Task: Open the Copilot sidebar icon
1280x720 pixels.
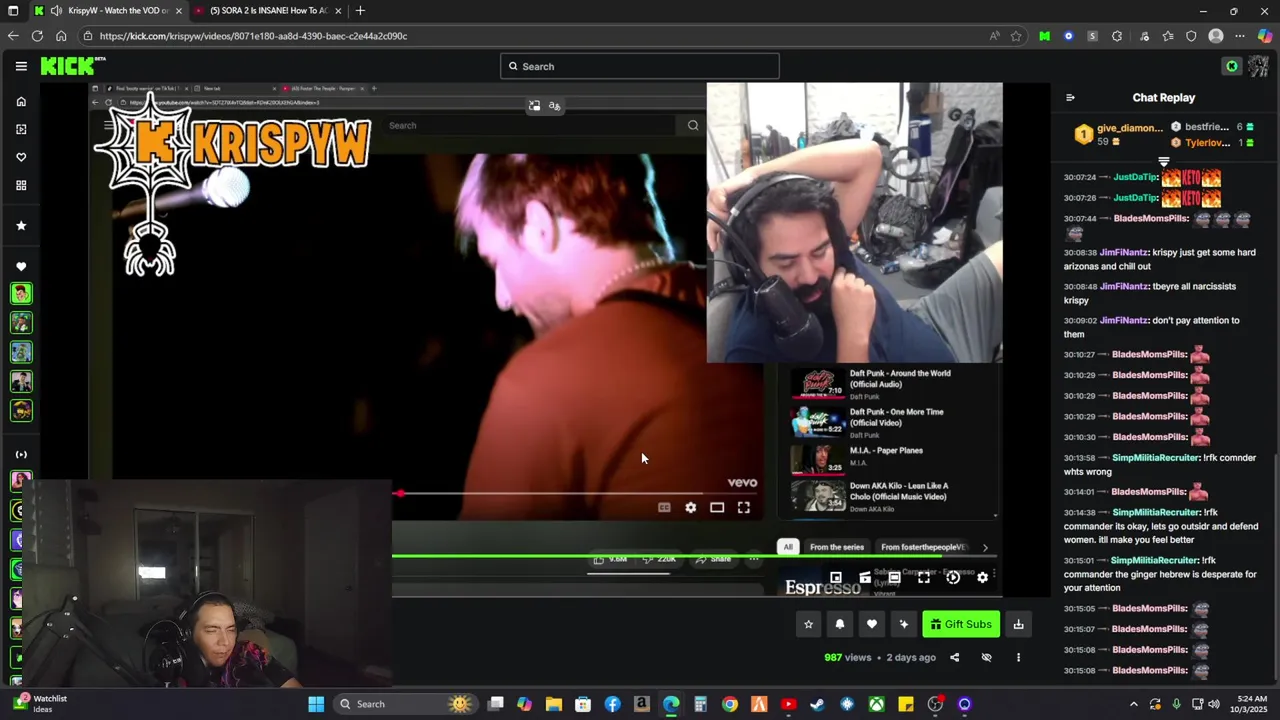Action: (1265, 36)
